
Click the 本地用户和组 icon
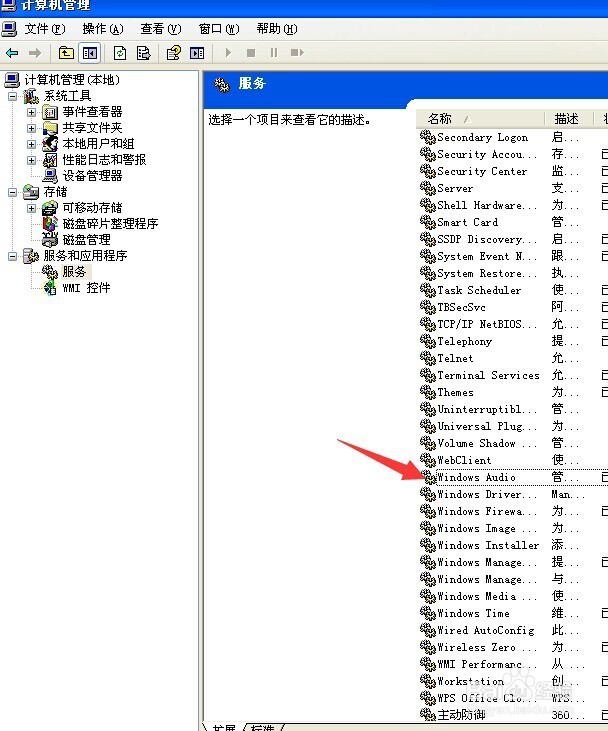coord(50,144)
